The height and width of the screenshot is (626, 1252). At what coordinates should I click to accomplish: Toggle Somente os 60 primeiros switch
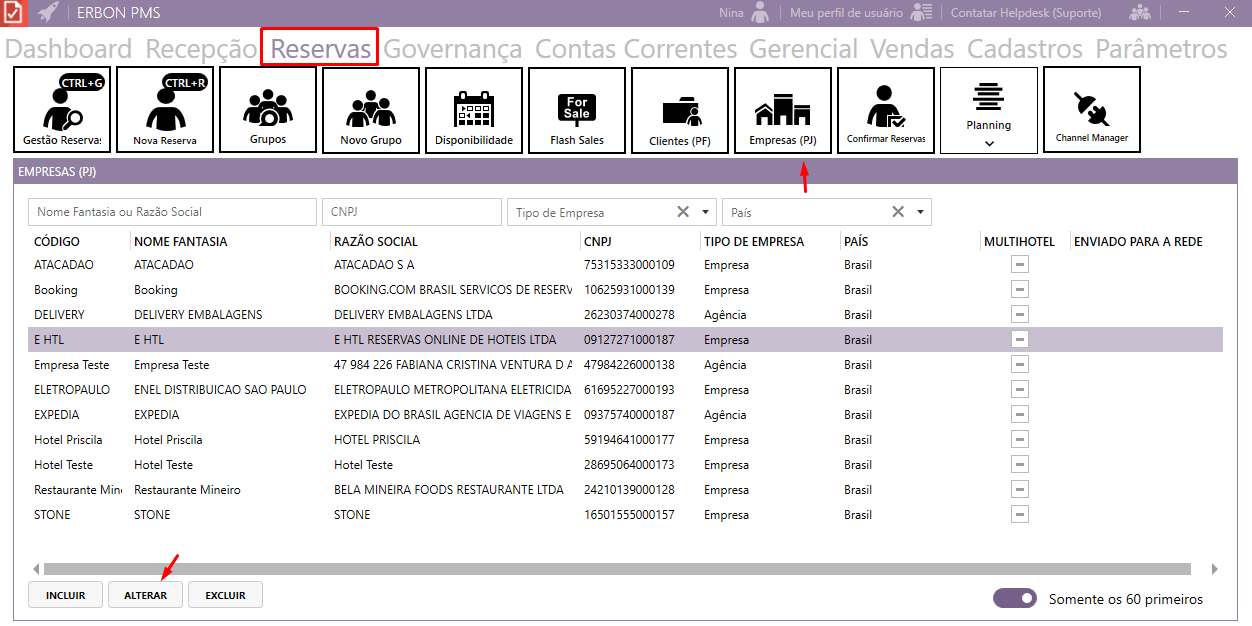tap(1015, 598)
